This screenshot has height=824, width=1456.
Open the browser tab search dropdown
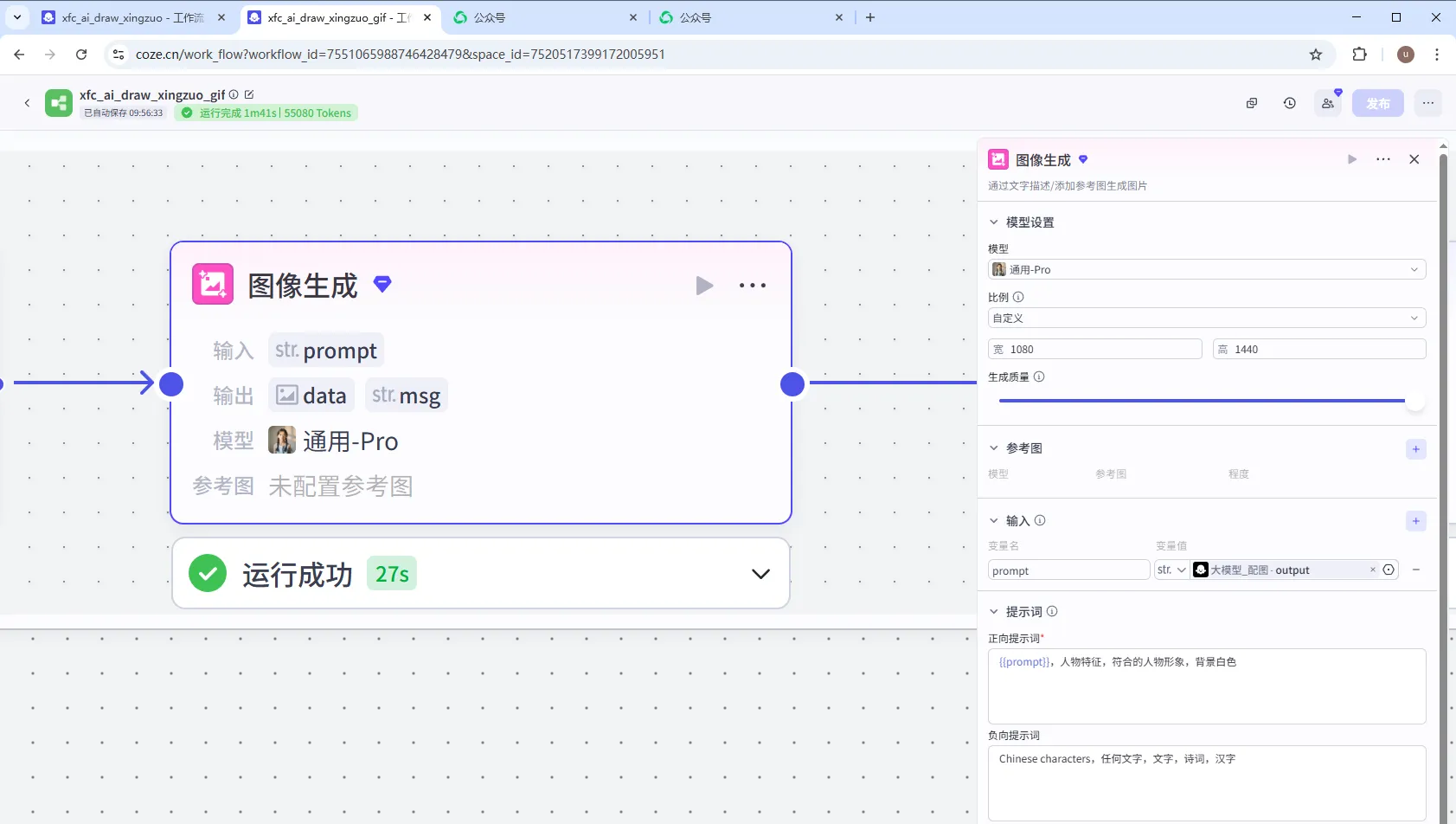coord(17,17)
